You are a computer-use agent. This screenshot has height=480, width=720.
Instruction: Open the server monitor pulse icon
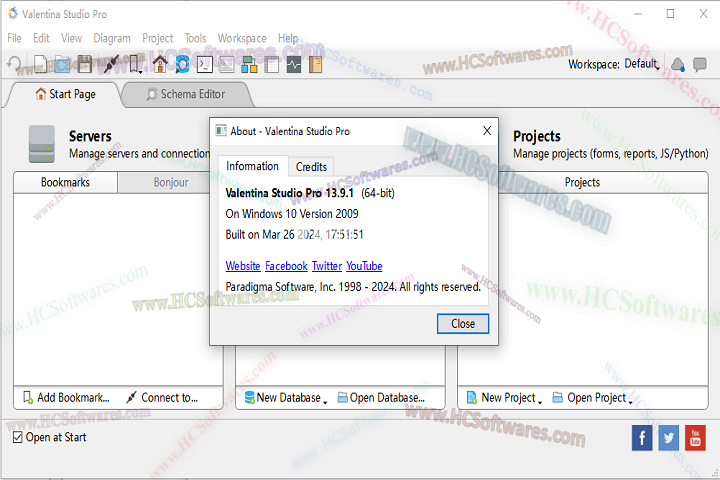[294, 64]
